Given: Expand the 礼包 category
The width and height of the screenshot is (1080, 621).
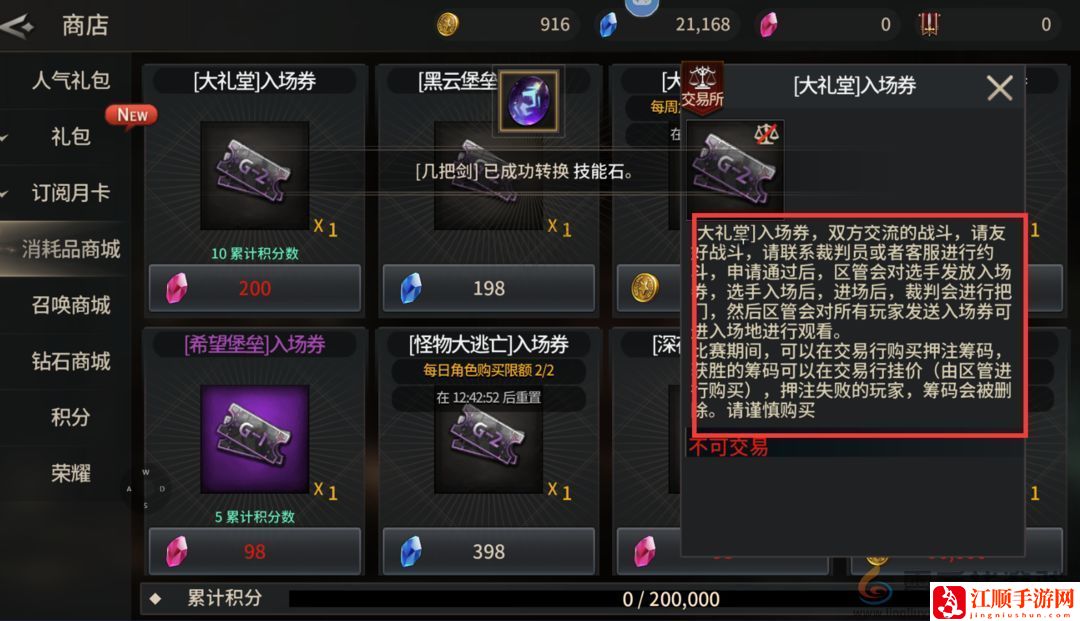Looking at the screenshot, I should point(69,136).
